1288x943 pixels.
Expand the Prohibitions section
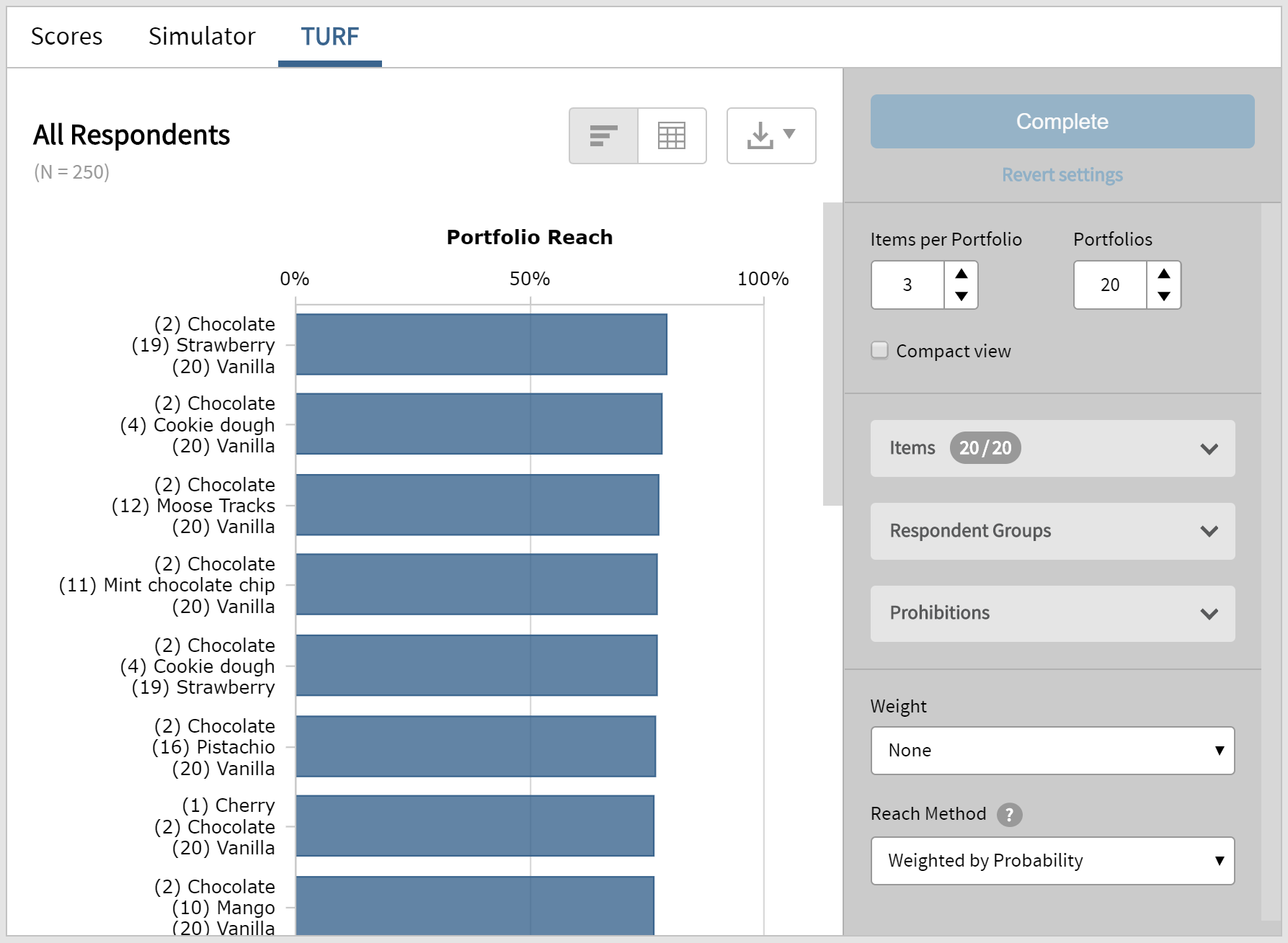click(x=1052, y=613)
